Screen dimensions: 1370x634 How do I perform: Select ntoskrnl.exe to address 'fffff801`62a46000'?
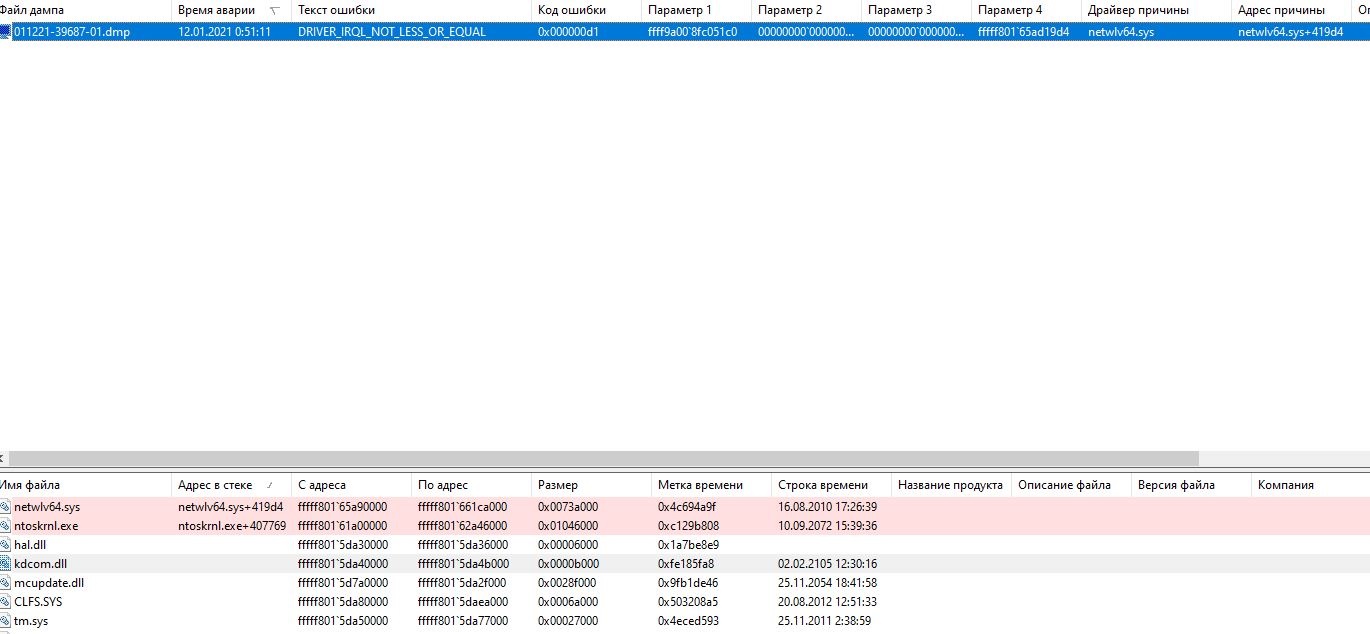(462, 526)
